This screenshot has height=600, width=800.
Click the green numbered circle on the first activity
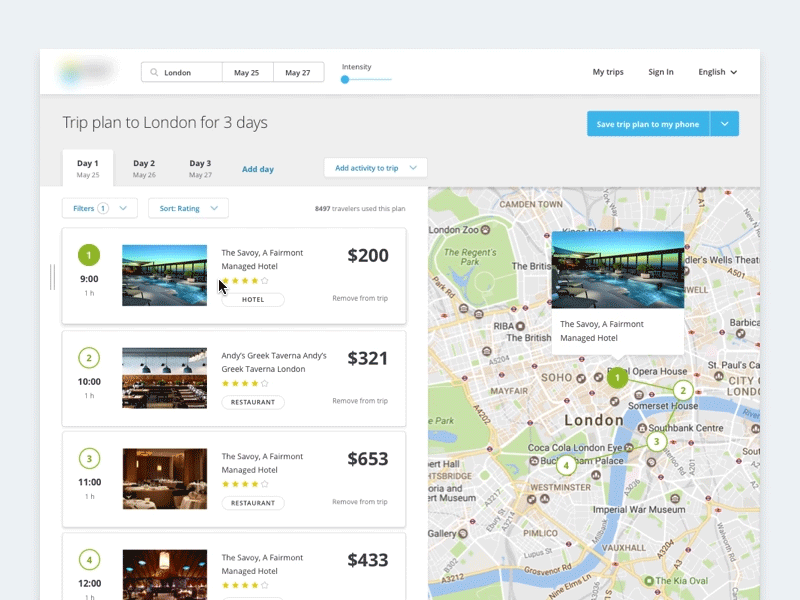tap(88, 255)
